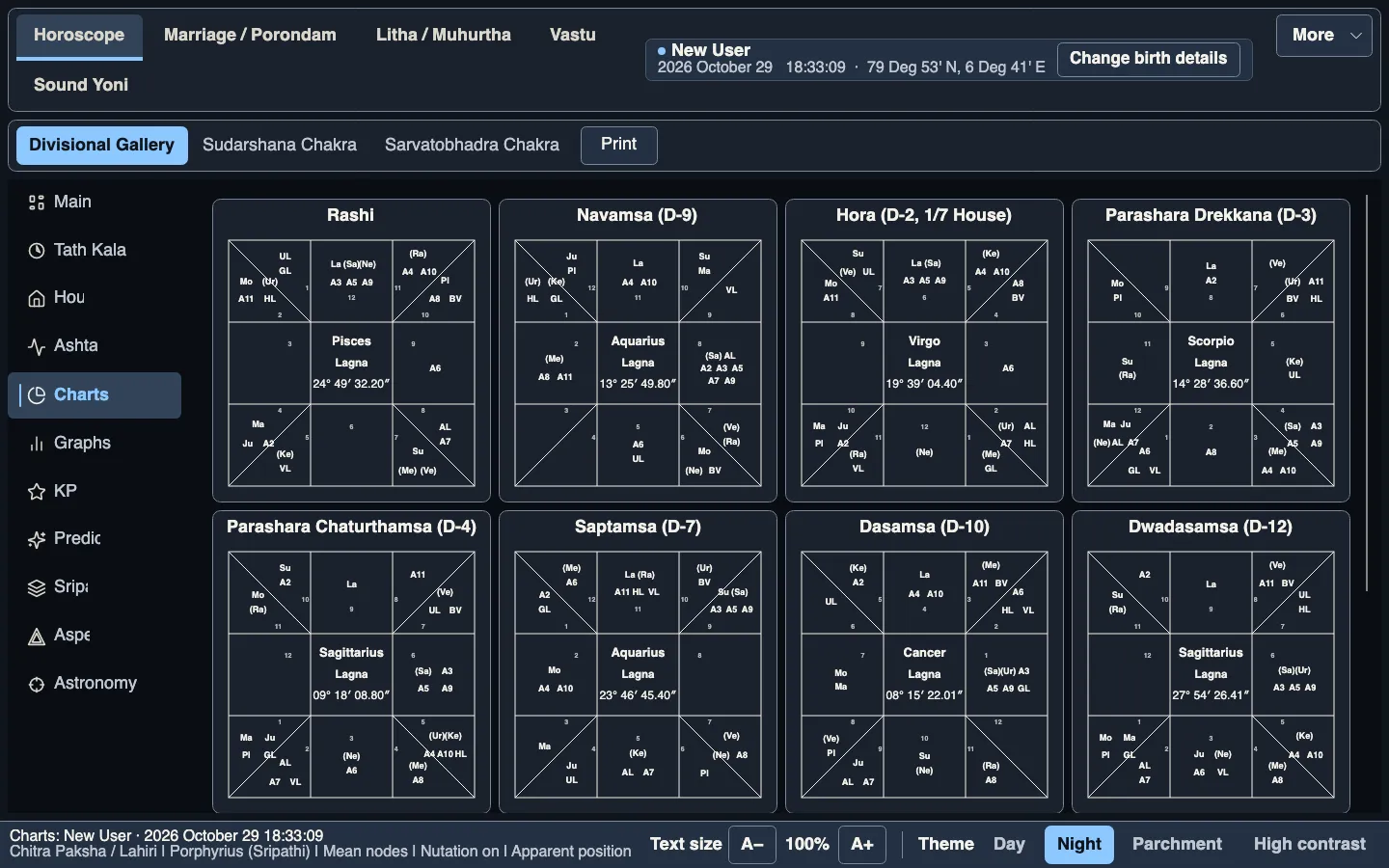Image resolution: width=1389 pixels, height=868 pixels.
Task: Show the Sarvatobhadra Chakra view
Action: tap(472, 146)
